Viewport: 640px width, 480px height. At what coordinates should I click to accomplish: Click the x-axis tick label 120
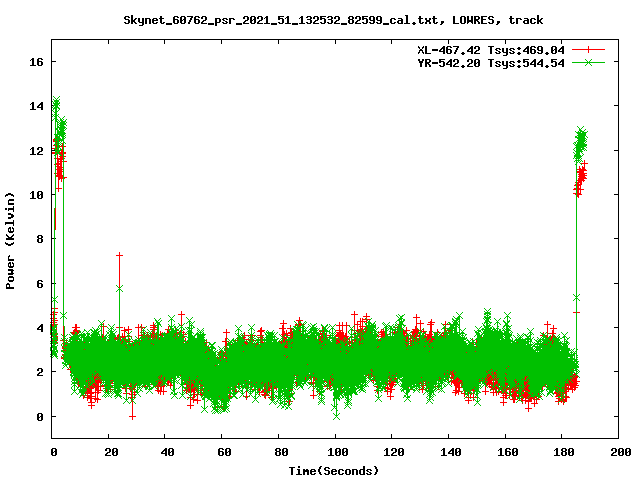[393, 452]
